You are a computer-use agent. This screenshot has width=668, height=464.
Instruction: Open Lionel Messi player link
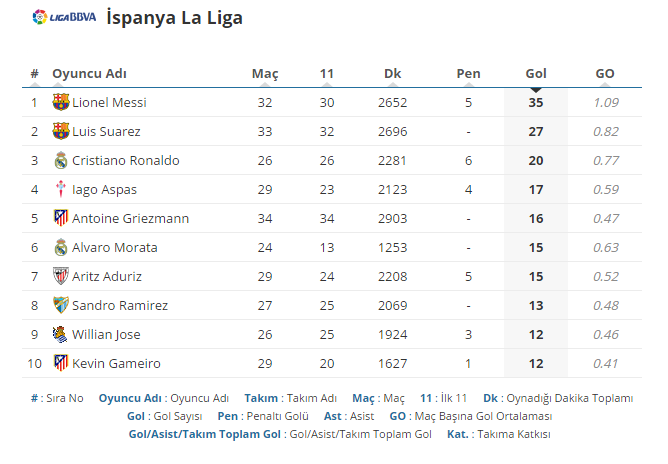(109, 102)
